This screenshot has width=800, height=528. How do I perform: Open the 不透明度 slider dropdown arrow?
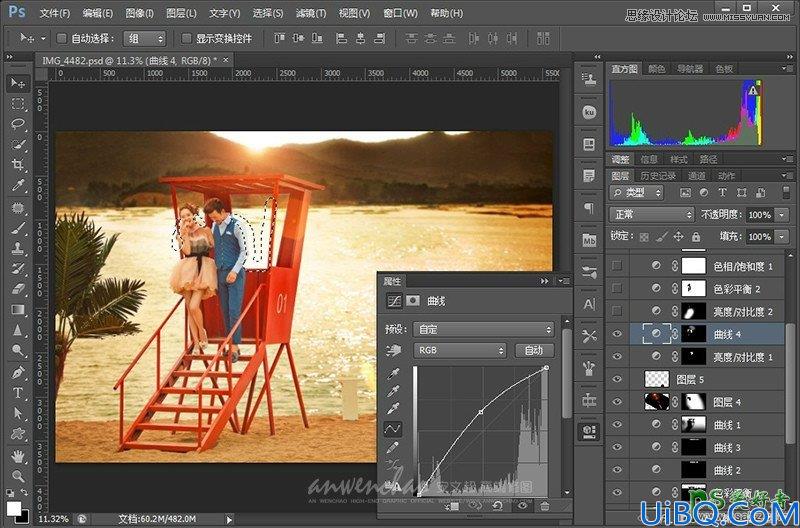(x=782, y=215)
